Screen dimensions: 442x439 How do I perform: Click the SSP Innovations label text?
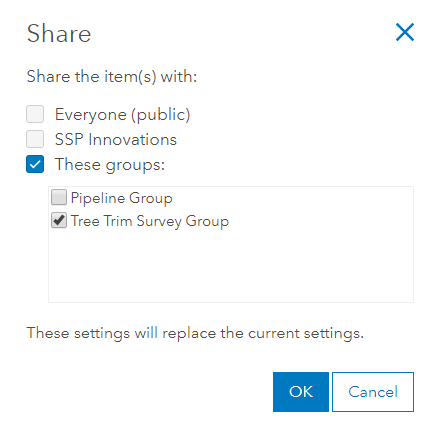pyautogui.click(x=116, y=139)
